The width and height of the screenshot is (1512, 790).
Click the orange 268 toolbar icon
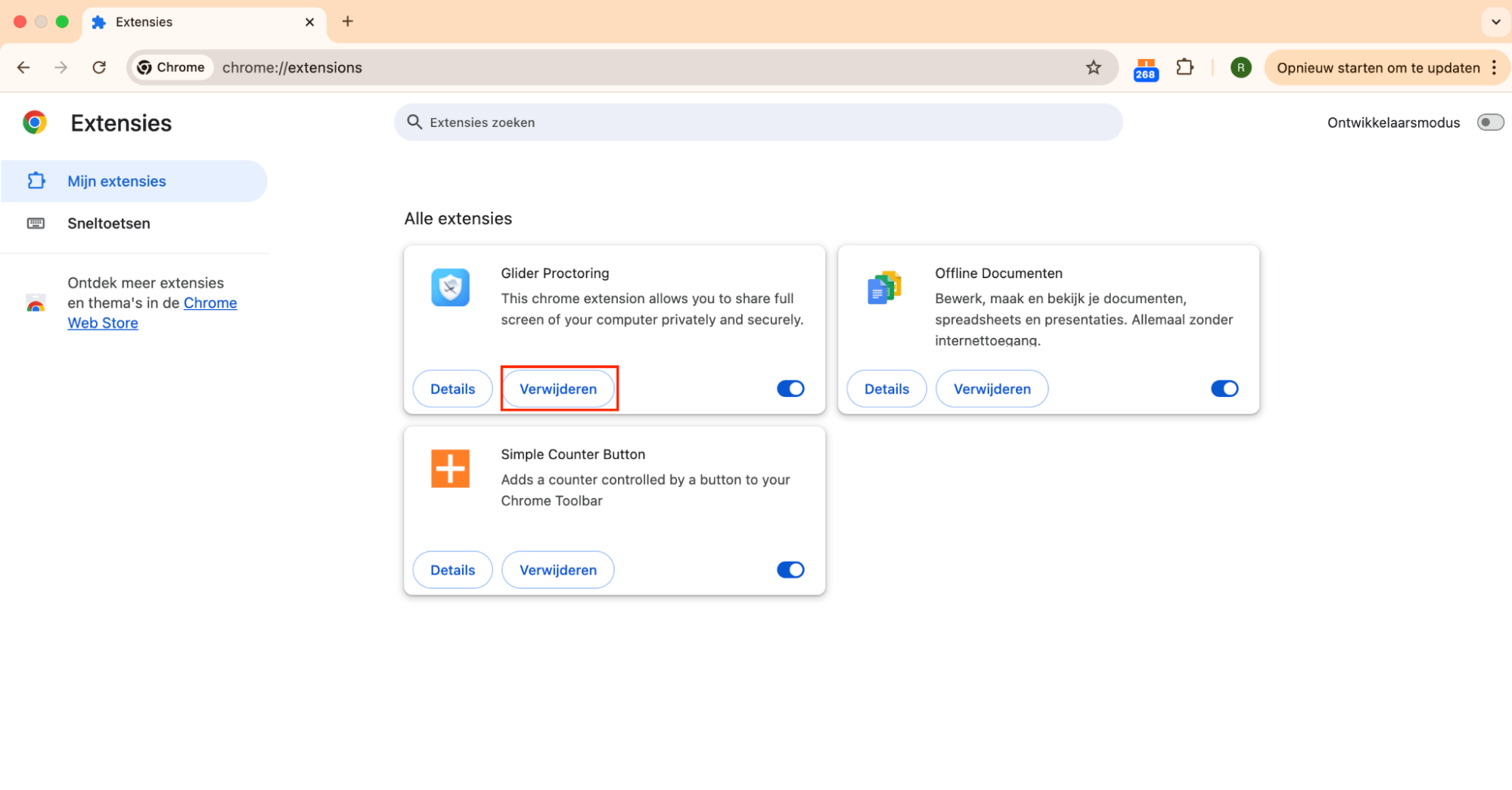tap(1145, 67)
